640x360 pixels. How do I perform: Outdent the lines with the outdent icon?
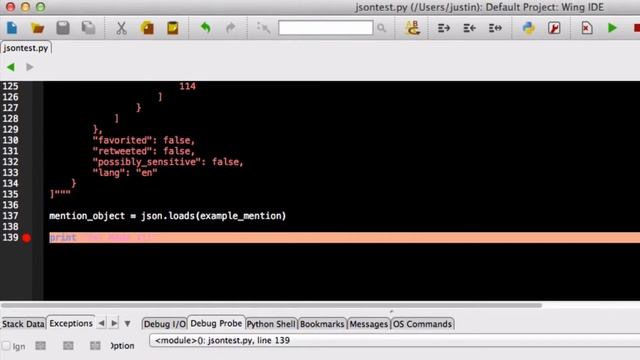(469, 28)
